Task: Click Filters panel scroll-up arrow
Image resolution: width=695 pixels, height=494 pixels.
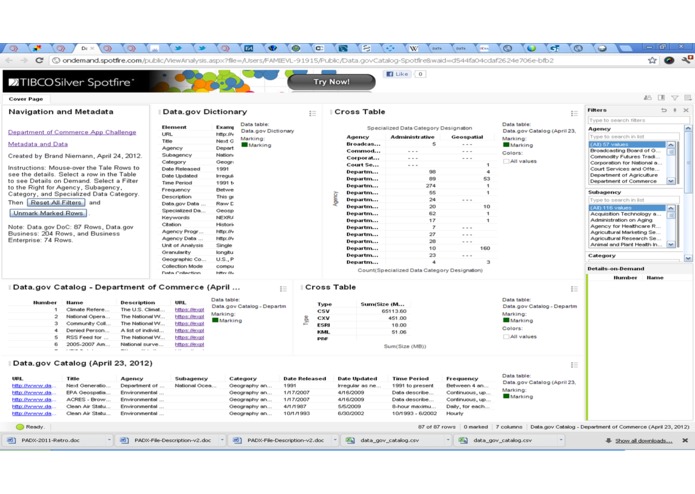Action: pyautogui.click(x=688, y=128)
